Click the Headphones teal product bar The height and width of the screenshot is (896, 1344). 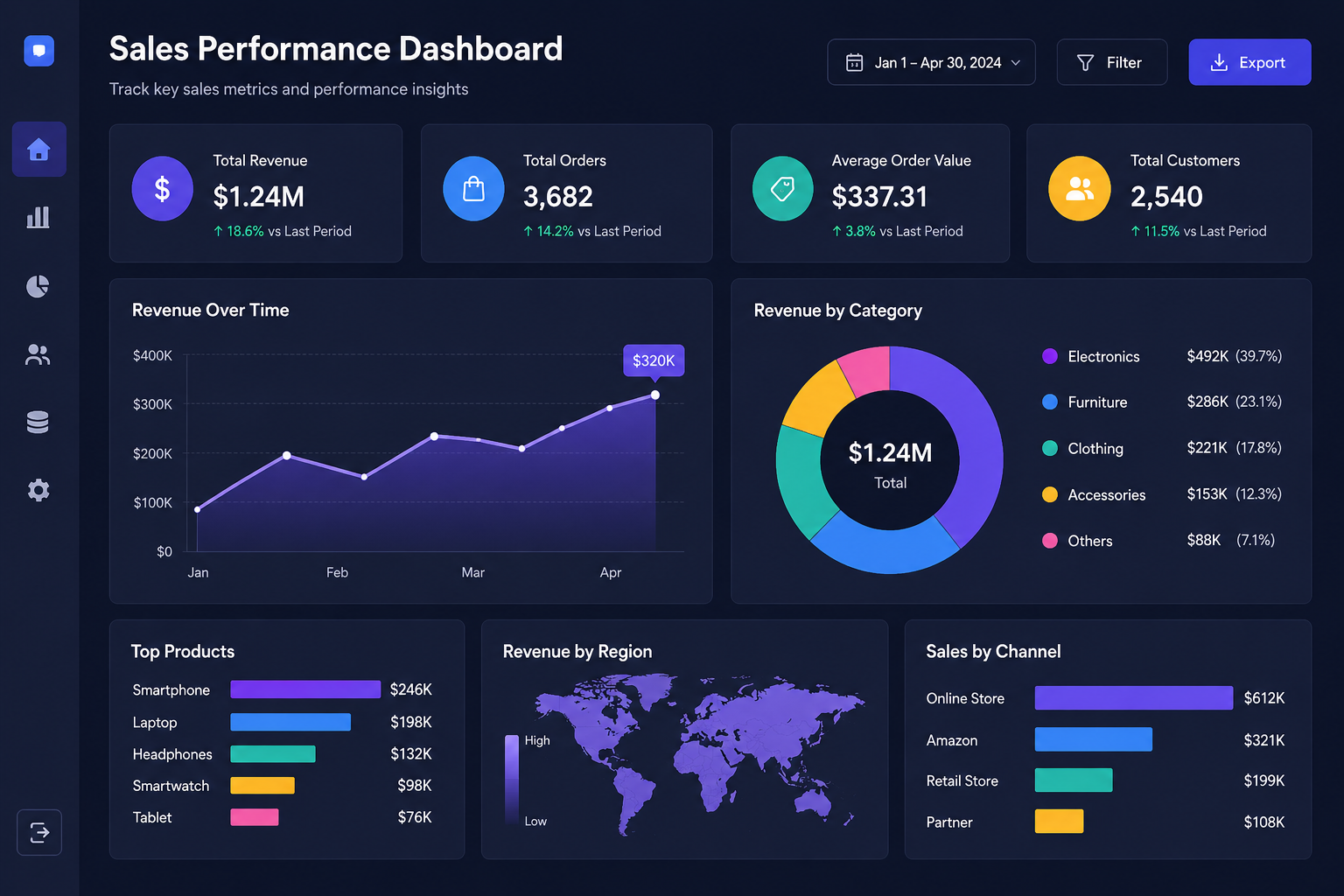click(273, 753)
